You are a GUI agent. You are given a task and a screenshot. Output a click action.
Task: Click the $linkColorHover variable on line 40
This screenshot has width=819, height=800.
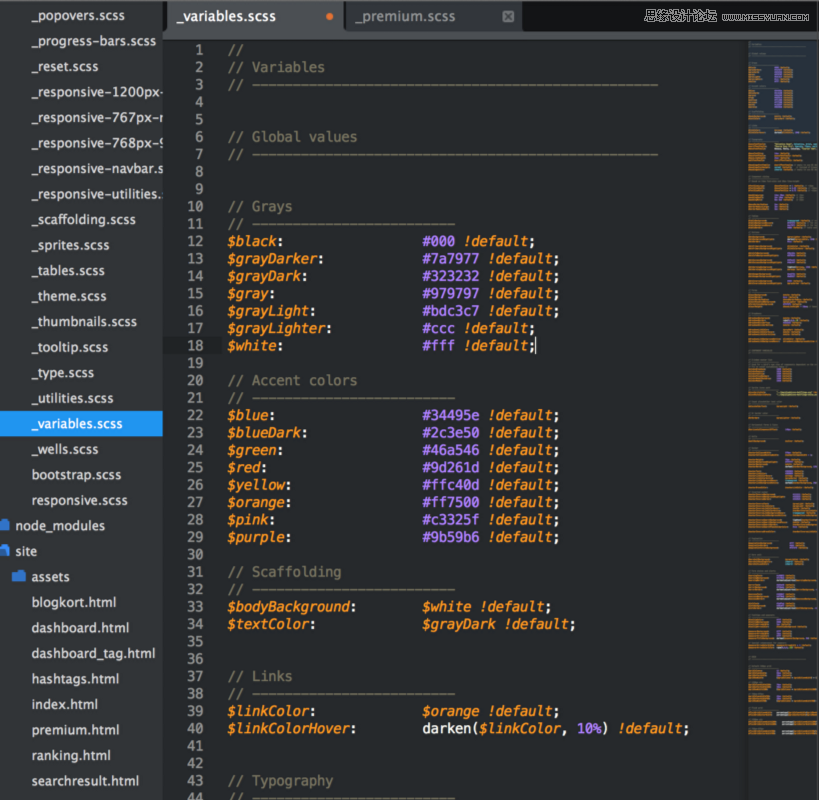click(x=290, y=729)
